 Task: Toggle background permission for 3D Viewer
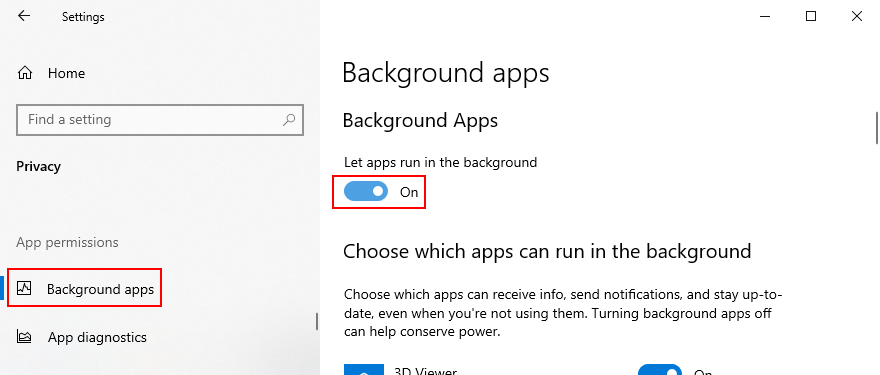[x=660, y=371]
